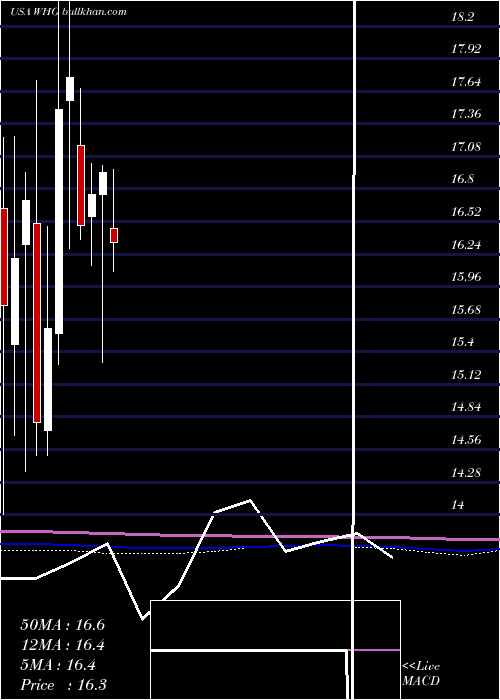Viewport: 500px width, 700px height.
Task: Click the 15.96 price axis label
Action: click(x=466, y=277)
